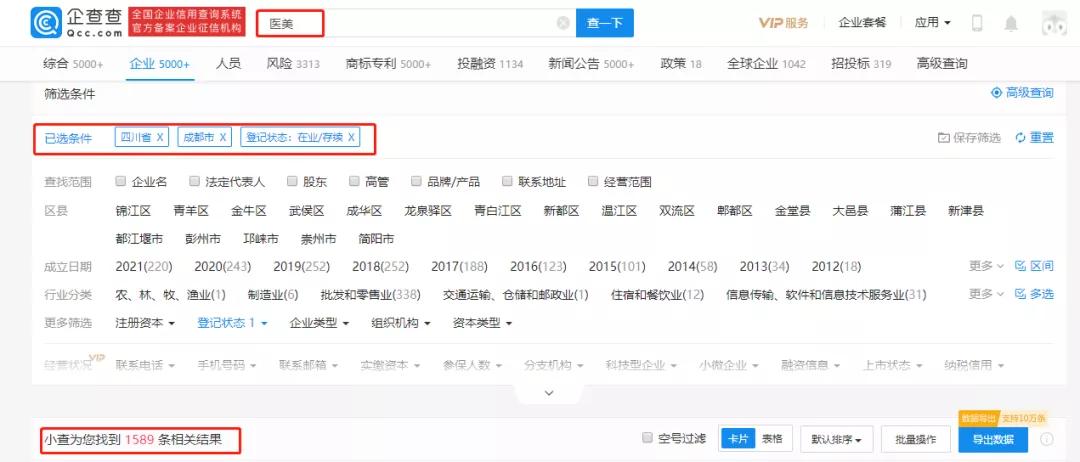Switch to the 新闻公告 tab
This screenshot has width=1080, height=462.
pos(591,64)
